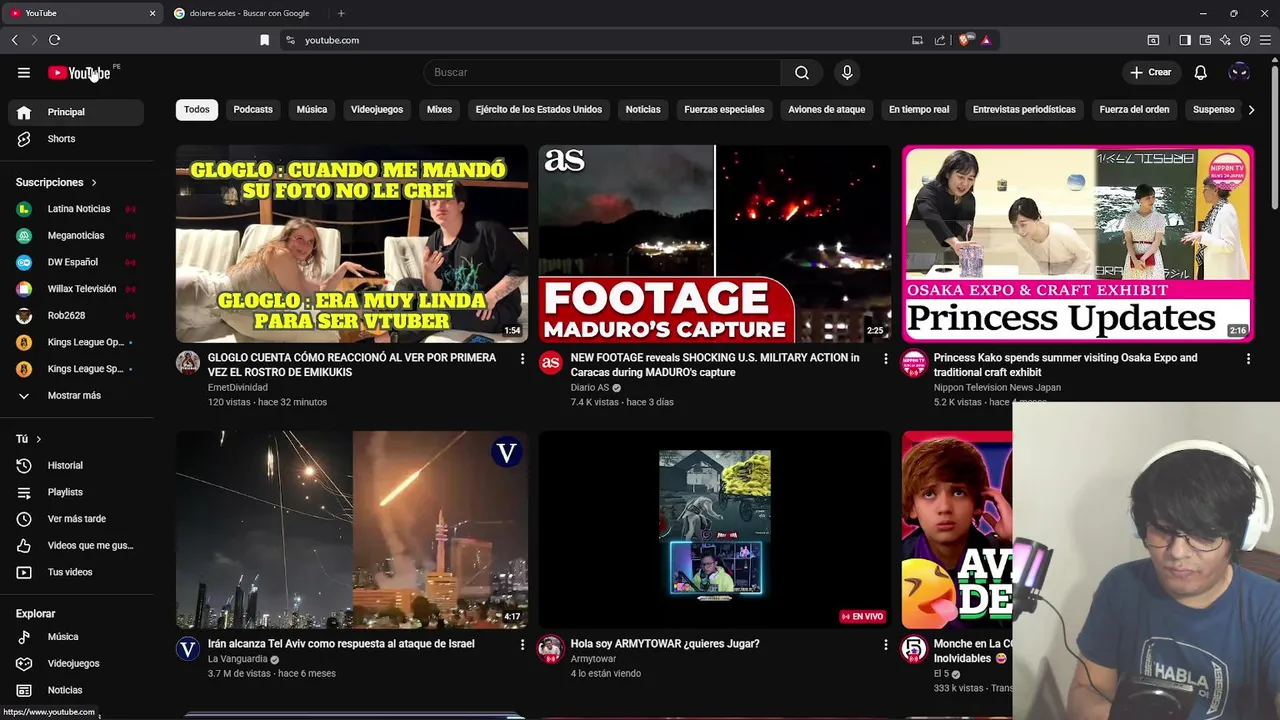
Task: Go back in browser history
Action: click(14, 40)
